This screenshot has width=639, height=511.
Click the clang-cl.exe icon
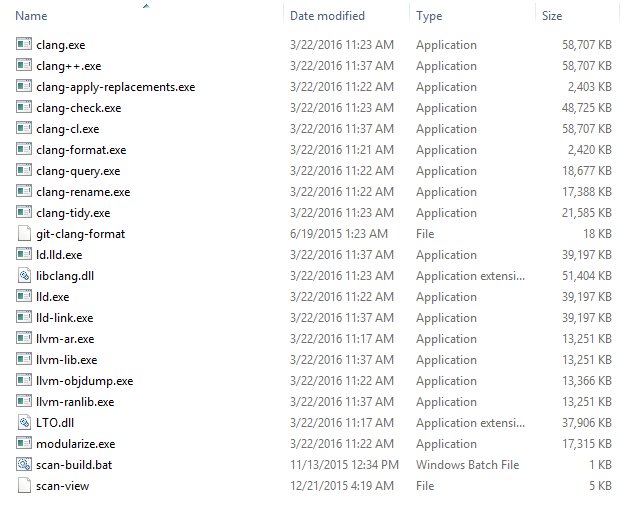tap(24, 128)
